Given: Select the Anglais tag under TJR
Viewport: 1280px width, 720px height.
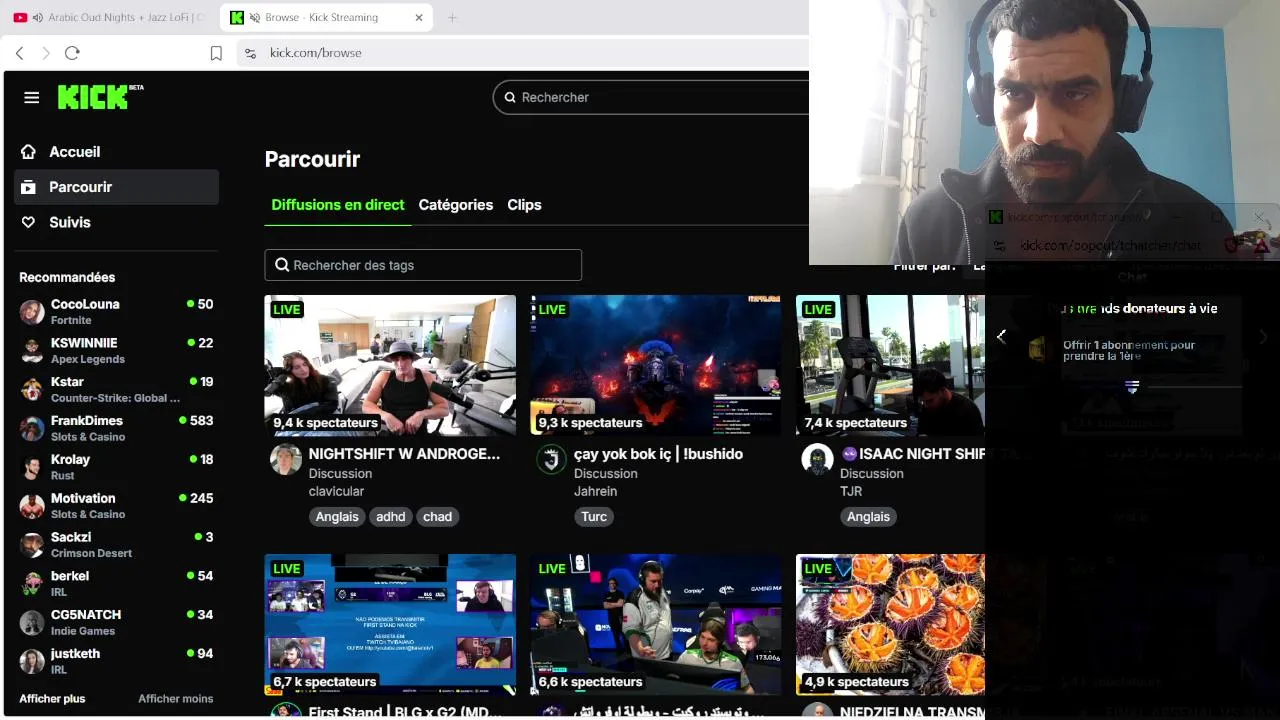Looking at the screenshot, I should [868, 517].
